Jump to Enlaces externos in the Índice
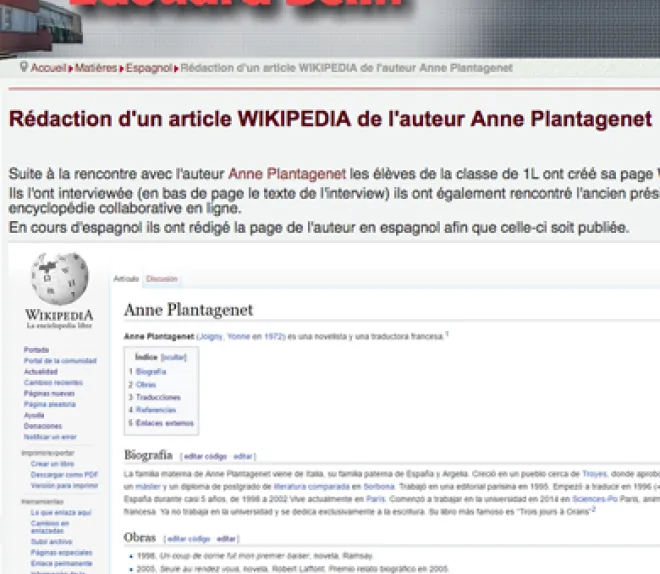This screenshot has width=660, height=574. pos(165,423)
